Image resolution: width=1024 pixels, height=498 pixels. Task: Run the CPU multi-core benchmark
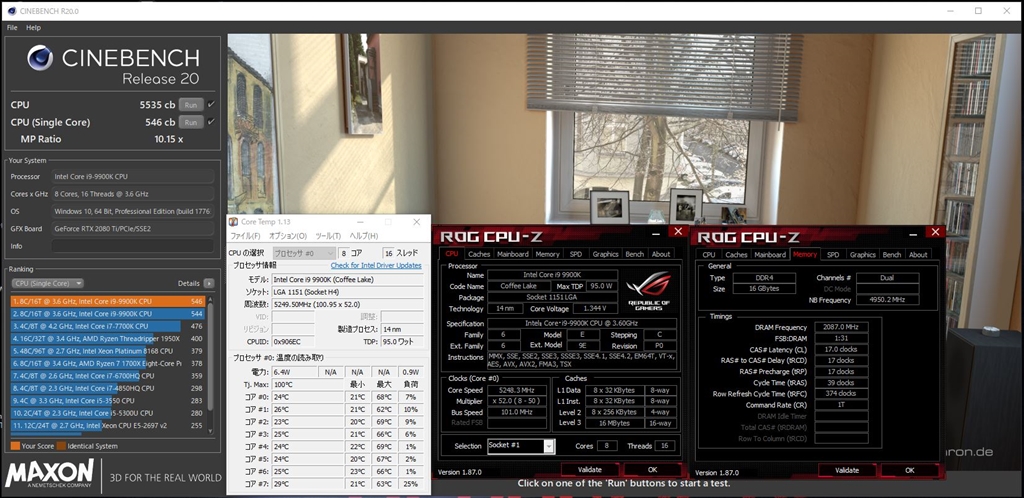click(x=191, y=104)
